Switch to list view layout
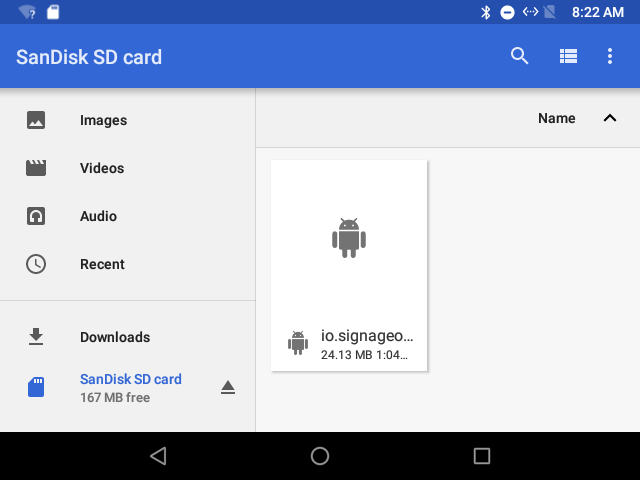 pos(568,56)
